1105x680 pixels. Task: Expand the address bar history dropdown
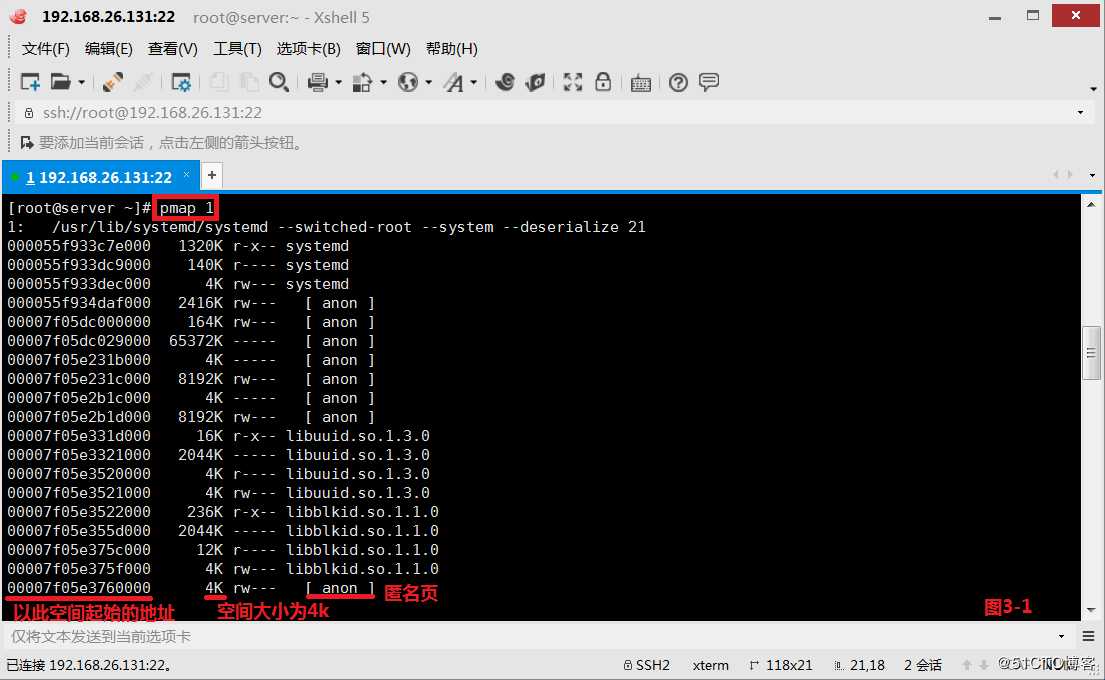(x=1080, y=113)
